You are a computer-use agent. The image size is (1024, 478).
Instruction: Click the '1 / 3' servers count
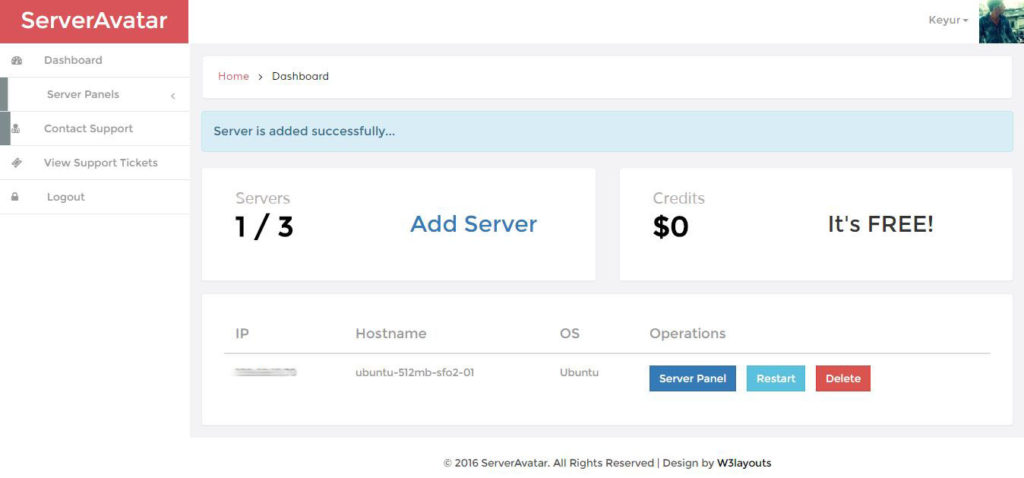pyautogui.click(x=264, y=227)
